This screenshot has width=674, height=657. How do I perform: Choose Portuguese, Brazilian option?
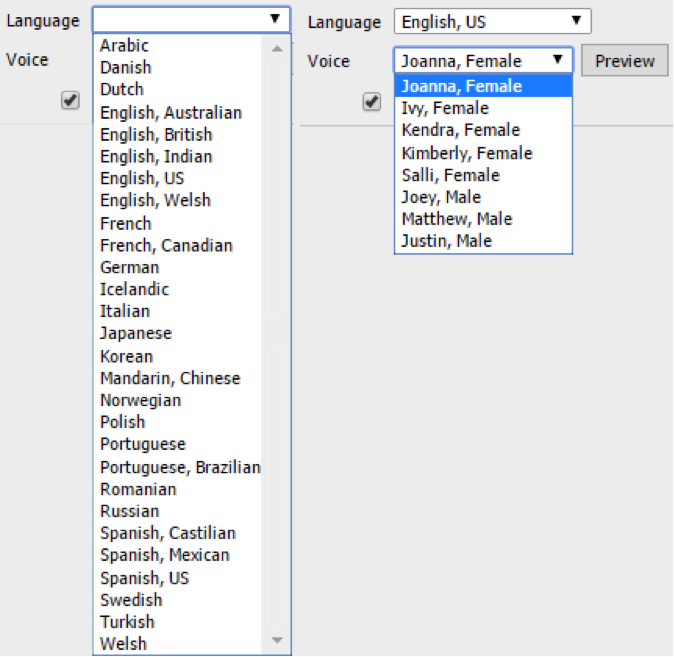(180, 467)
